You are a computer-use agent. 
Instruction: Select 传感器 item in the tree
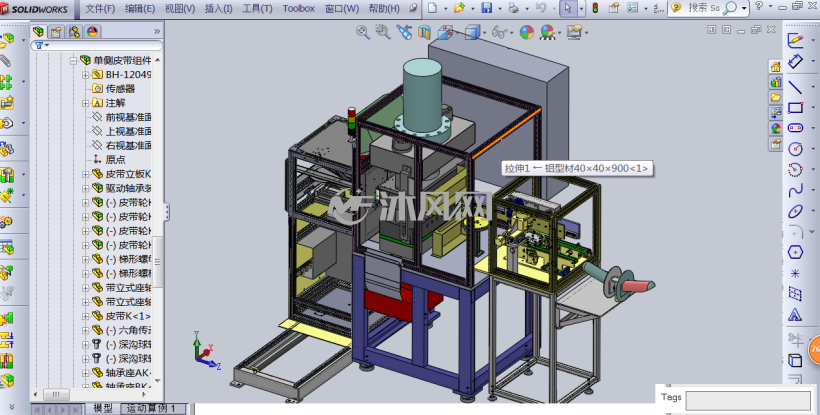[x=120, y=89]
